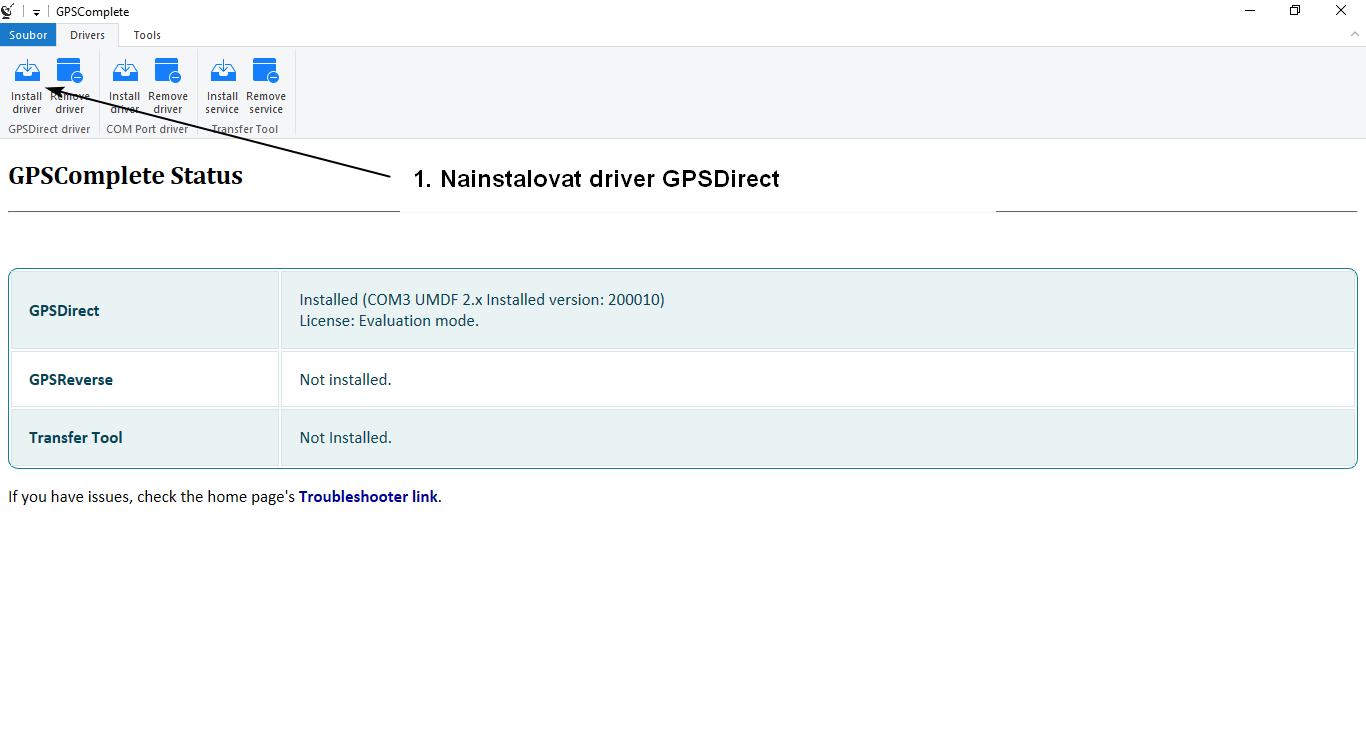Collapse the ribbon using the chevron on the right

pyautogui.click(x=1356, y=34)
